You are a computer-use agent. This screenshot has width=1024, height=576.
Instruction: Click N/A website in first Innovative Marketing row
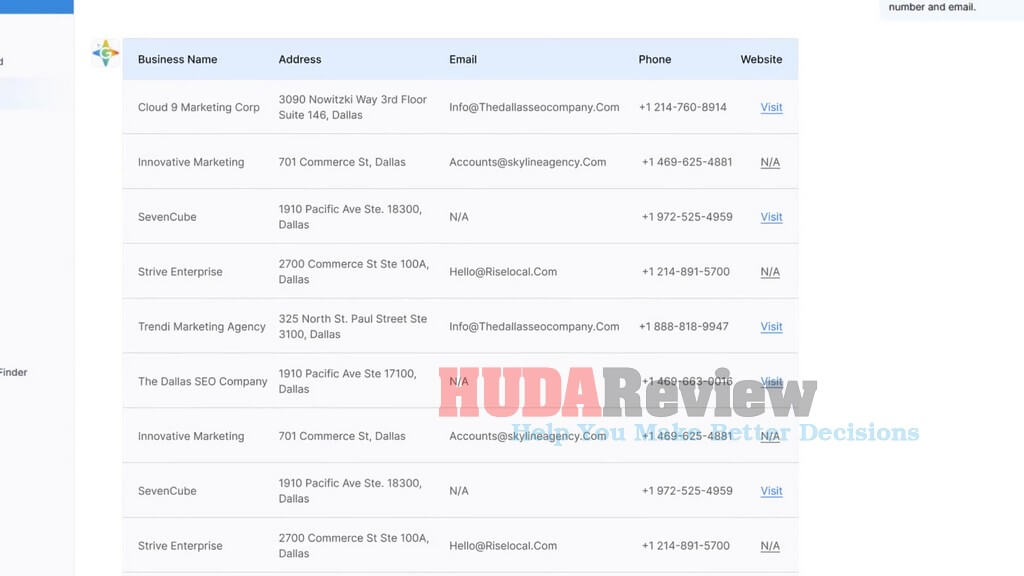[x=770, y=162]
